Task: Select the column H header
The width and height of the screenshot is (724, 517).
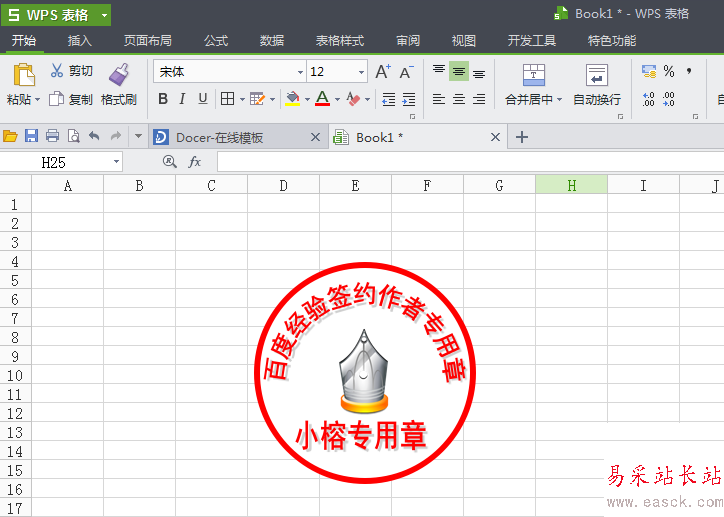Action: pyautogui.click(x=572, y=186)
